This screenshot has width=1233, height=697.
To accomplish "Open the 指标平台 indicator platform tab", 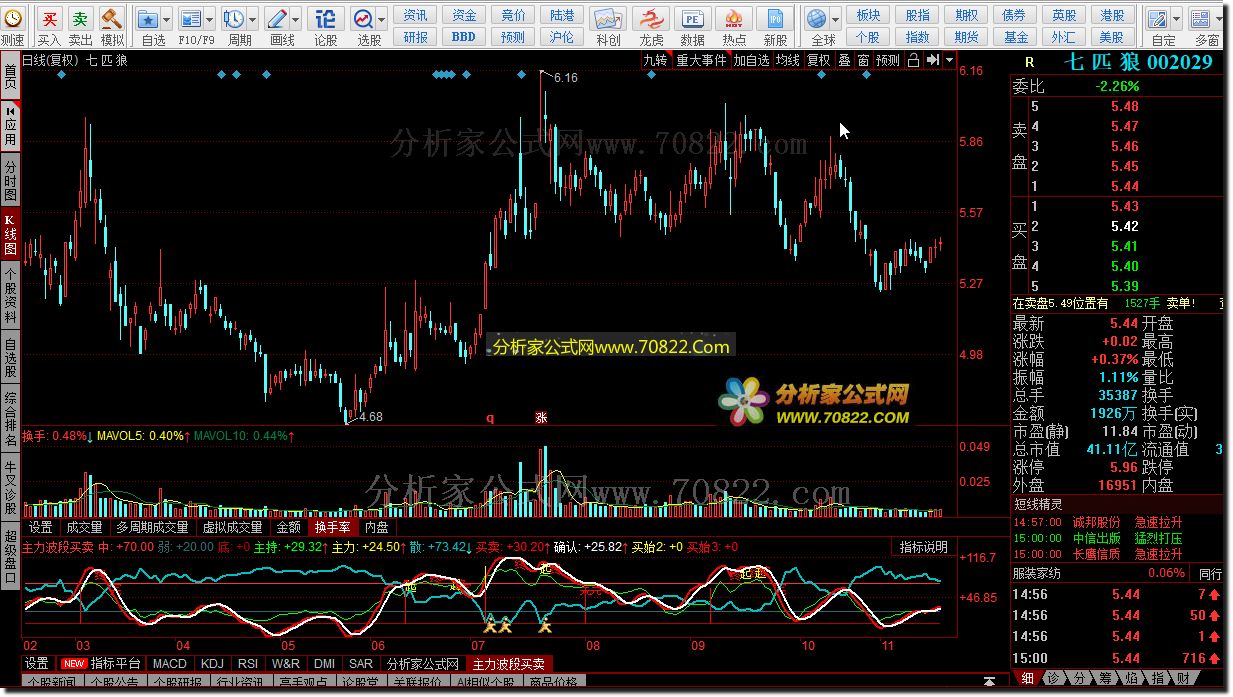I will (102, 664).
